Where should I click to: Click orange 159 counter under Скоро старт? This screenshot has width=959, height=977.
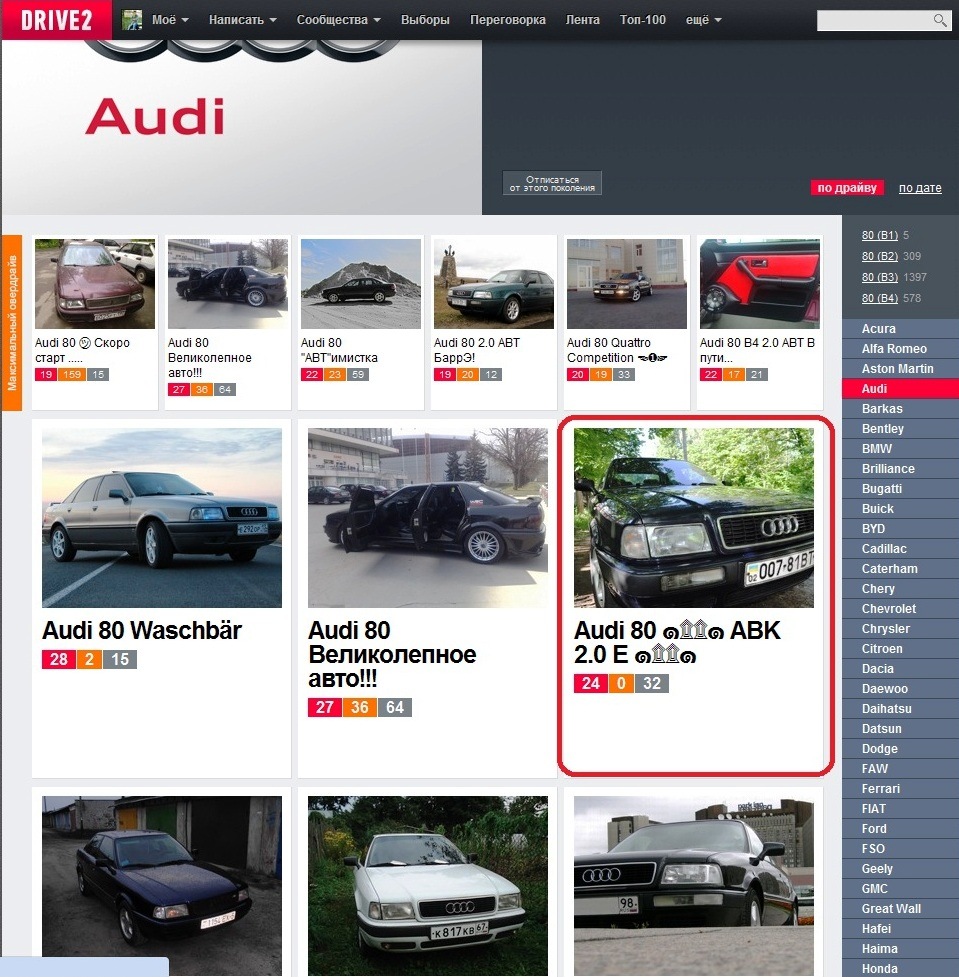72,374
